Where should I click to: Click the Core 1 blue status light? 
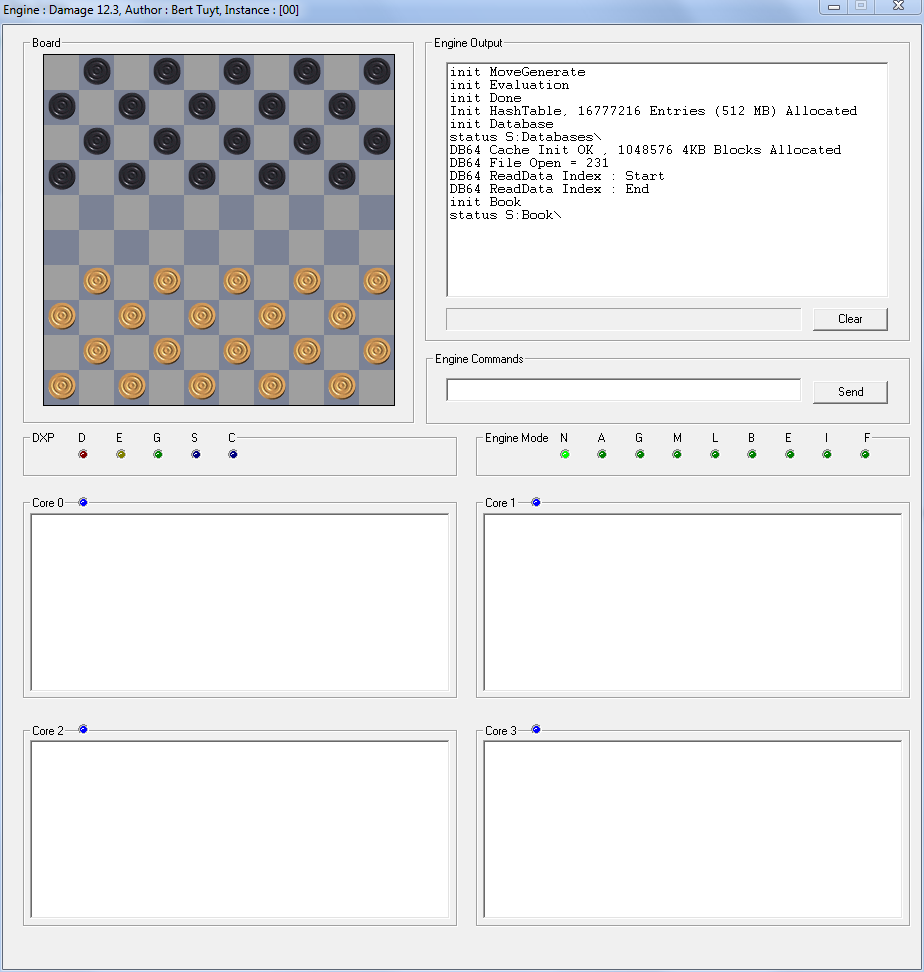536,502
